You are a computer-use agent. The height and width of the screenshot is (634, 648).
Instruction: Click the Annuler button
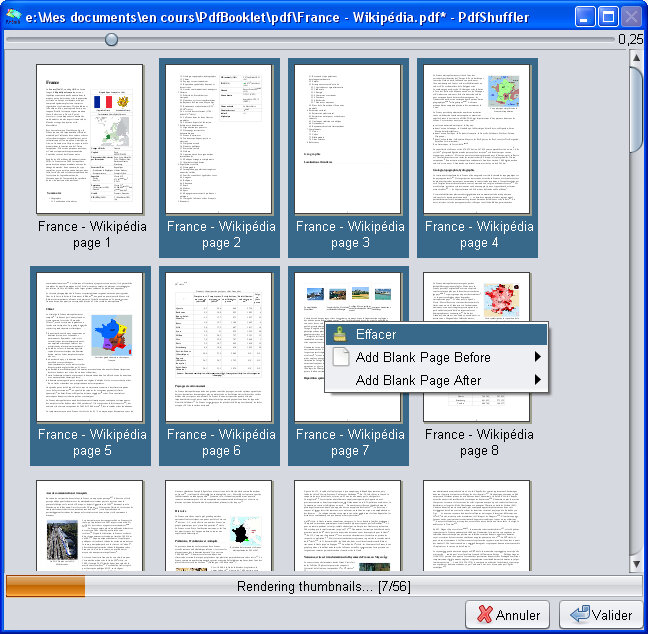pyautogui.click(x=507, y=615)
